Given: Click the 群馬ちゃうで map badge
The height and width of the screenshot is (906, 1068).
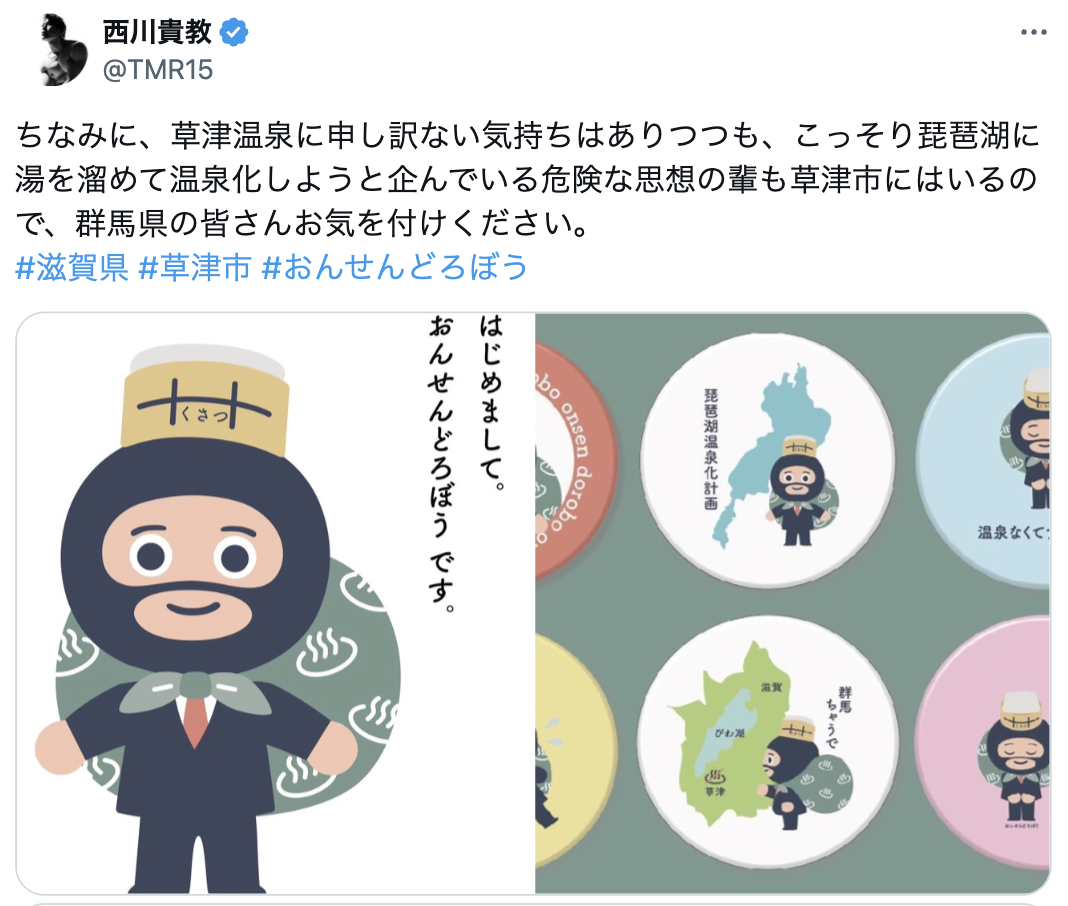Looking at the screenshot, I should coord(769,743).
